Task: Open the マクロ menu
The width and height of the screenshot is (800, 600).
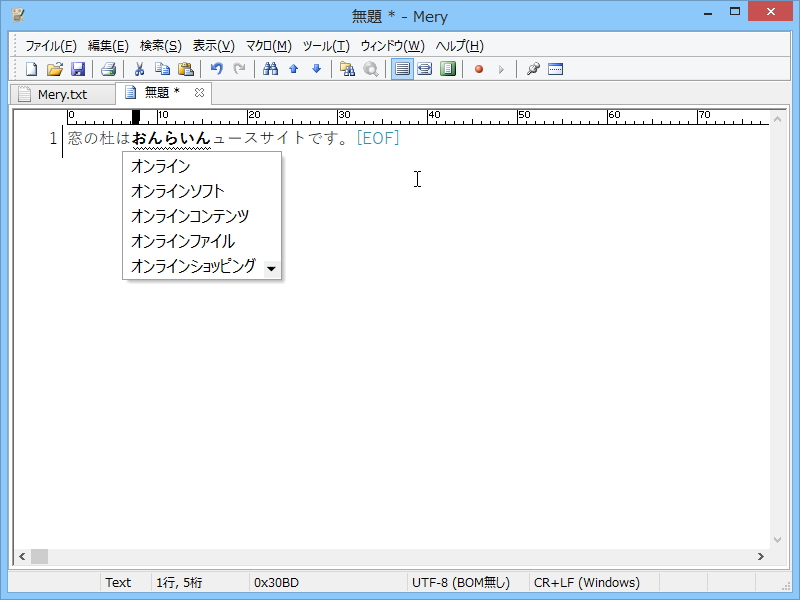Action: pyautogui.click(x=266, y=45)
